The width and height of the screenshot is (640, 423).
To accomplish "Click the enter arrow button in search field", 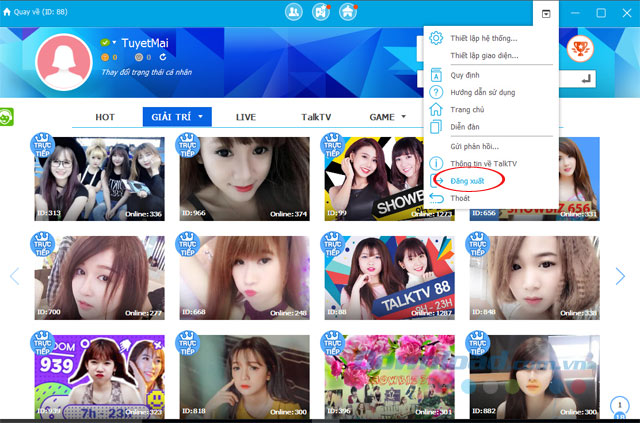I will [586, 79].
